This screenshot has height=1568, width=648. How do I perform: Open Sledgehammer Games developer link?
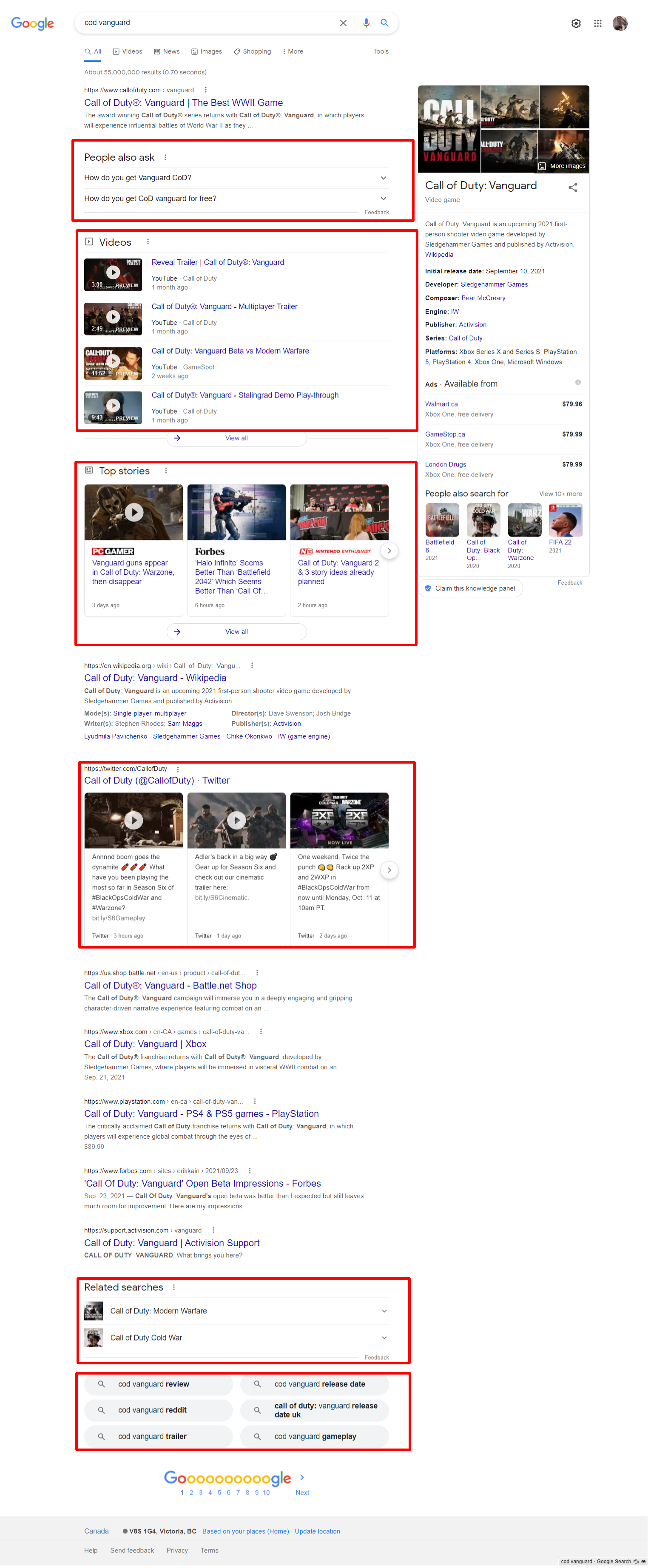coord(495,285)
